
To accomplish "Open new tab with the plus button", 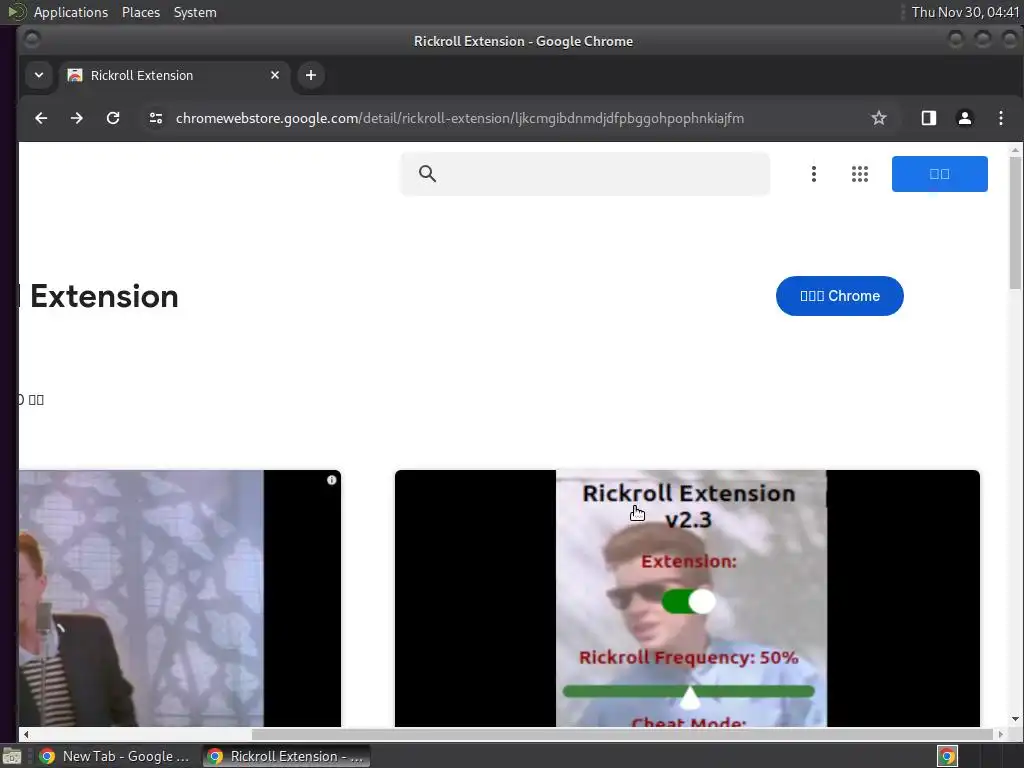I will pyautogui.click(x=311, y=75).
